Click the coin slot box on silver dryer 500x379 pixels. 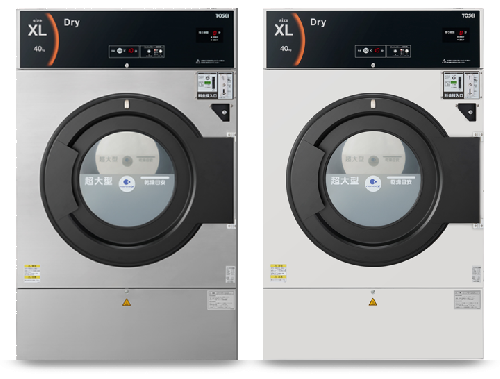click(215, 85)
